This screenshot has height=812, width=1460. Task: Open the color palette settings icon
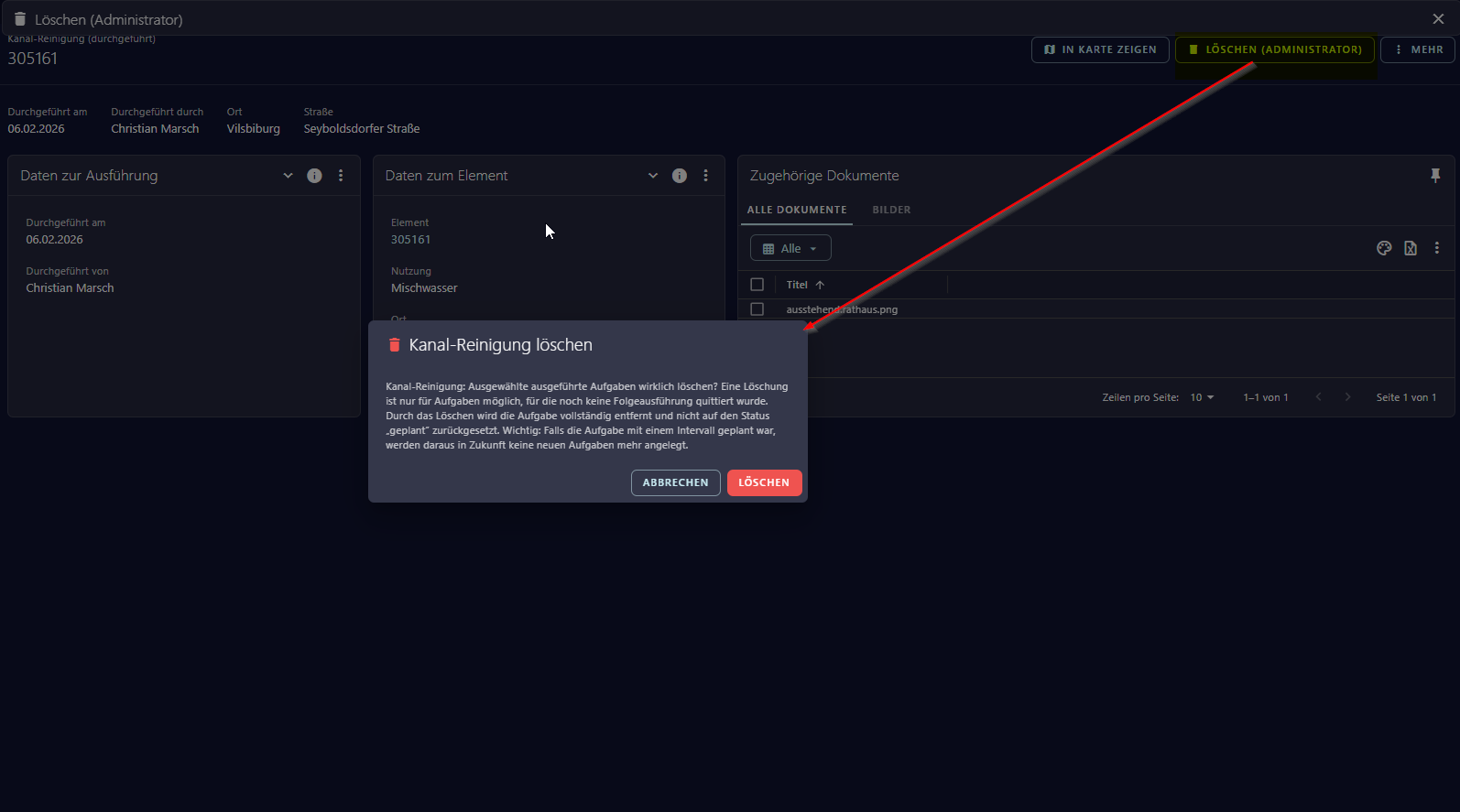pos(1384,248)
